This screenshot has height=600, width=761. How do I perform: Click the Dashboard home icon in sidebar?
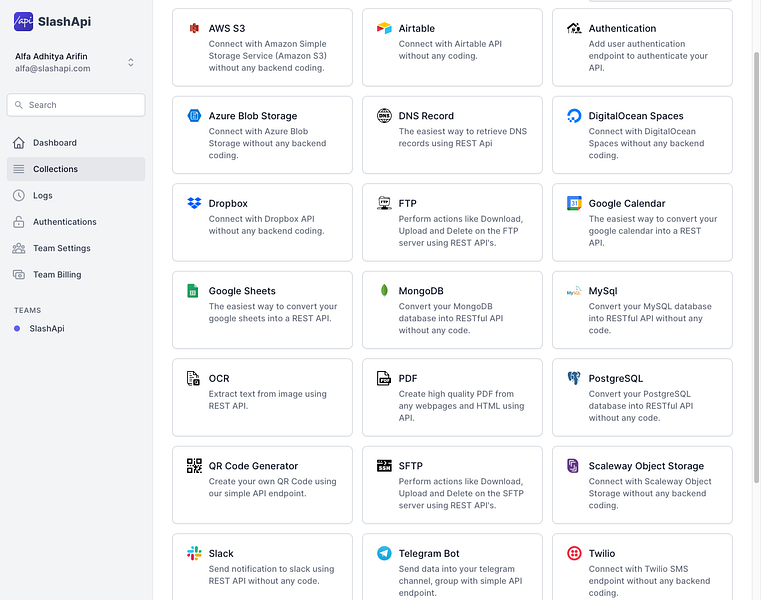click(18, 143)
